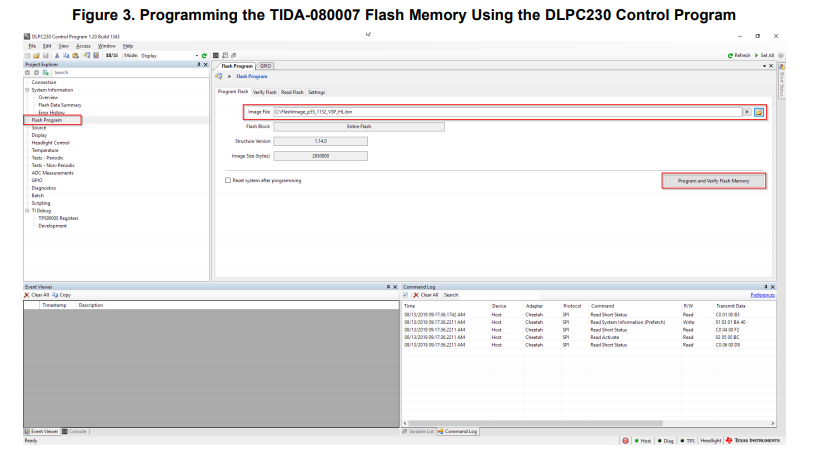Image resolution: width=813 pixels, height=464 pixels.
Task: Open the Edit menu
Action: point(47,46)
